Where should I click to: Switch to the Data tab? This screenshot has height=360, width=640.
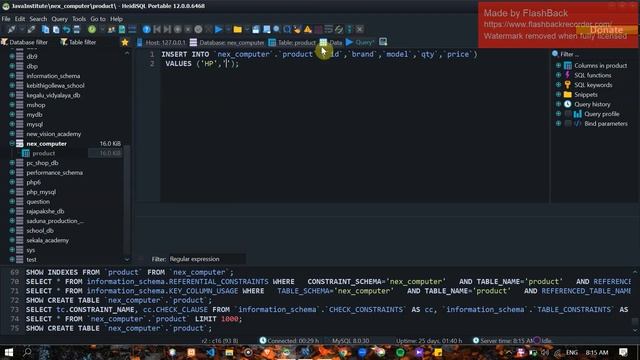(331, 42)
